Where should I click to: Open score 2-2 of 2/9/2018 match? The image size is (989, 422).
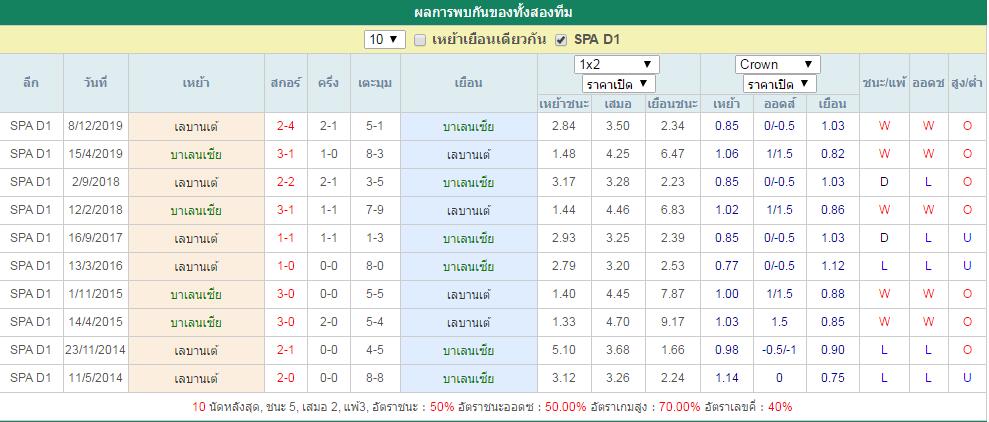pyautogui.click(x=285, y=182)
